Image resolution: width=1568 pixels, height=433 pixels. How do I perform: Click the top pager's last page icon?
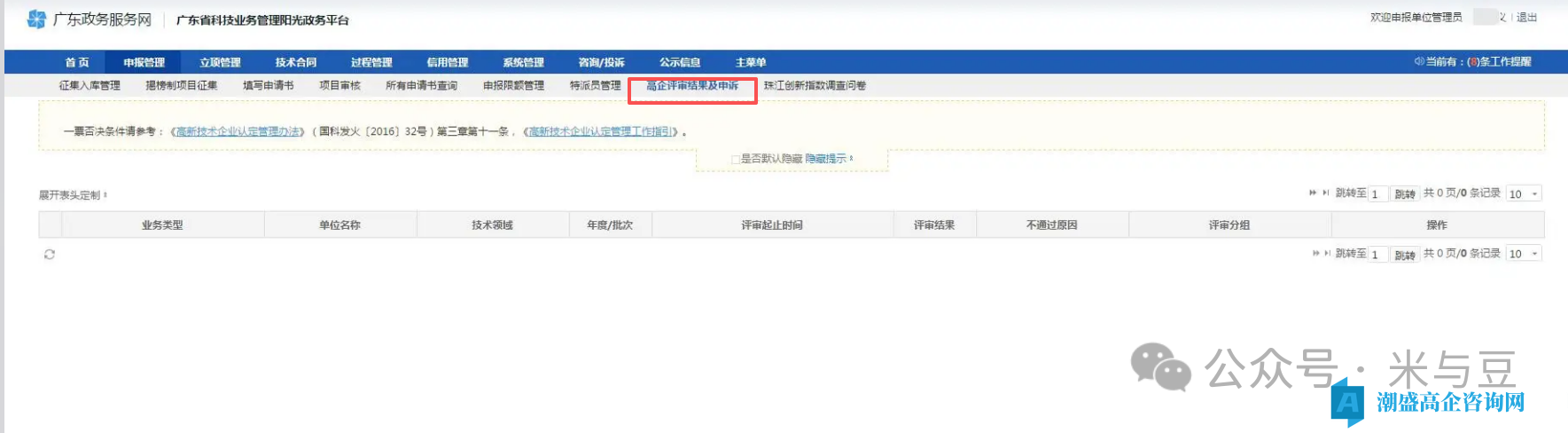pyautogui.click(x=1325, y=193)
